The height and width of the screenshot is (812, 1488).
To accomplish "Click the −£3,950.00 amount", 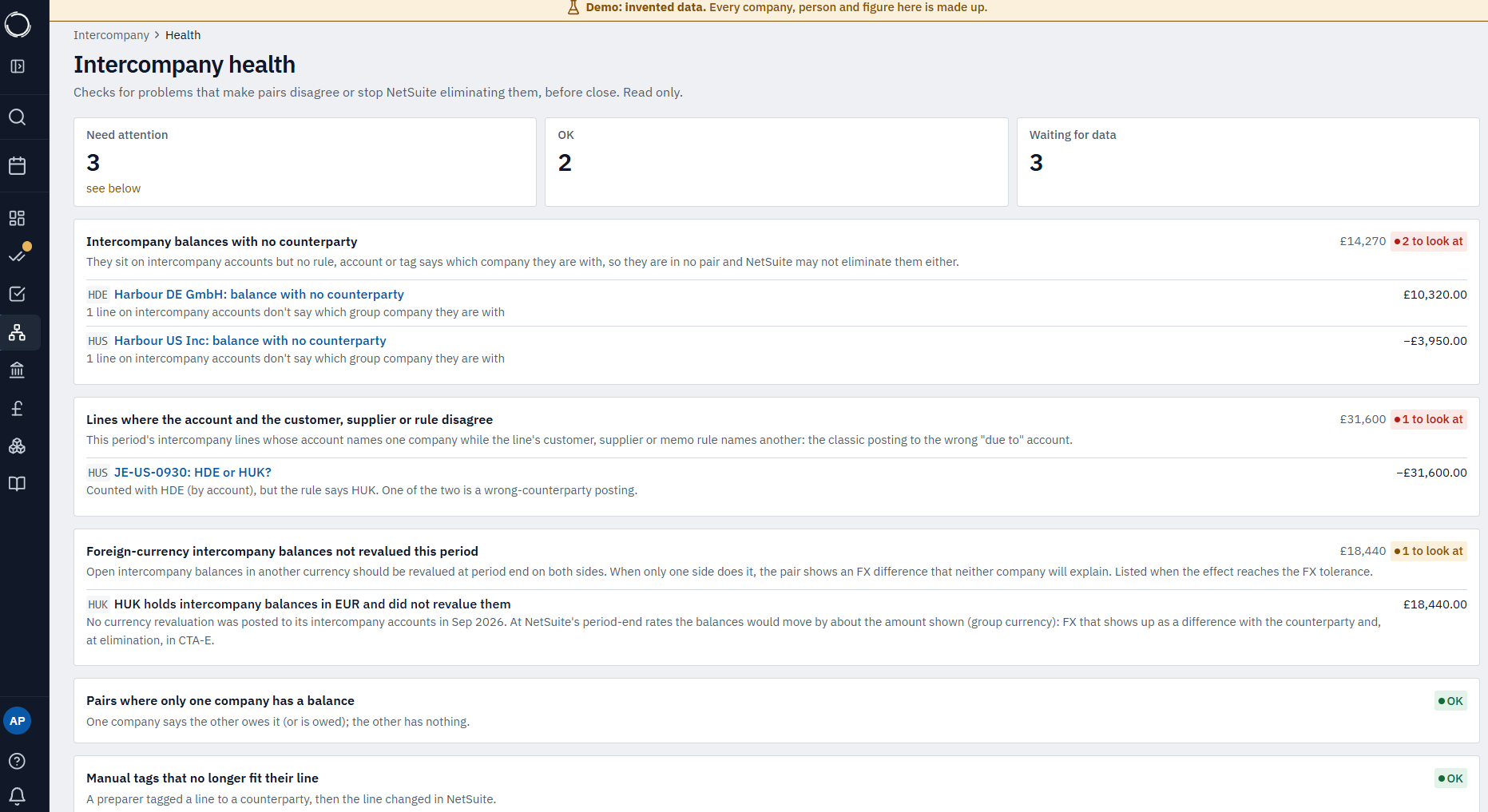I will (1434, 341).
